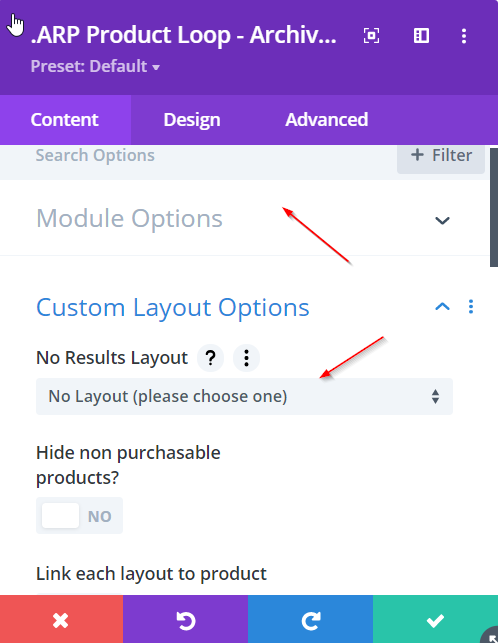Viewport: 498px width, 643px height.
Task: Select the Content tab
Action: [x=65, y=120]
